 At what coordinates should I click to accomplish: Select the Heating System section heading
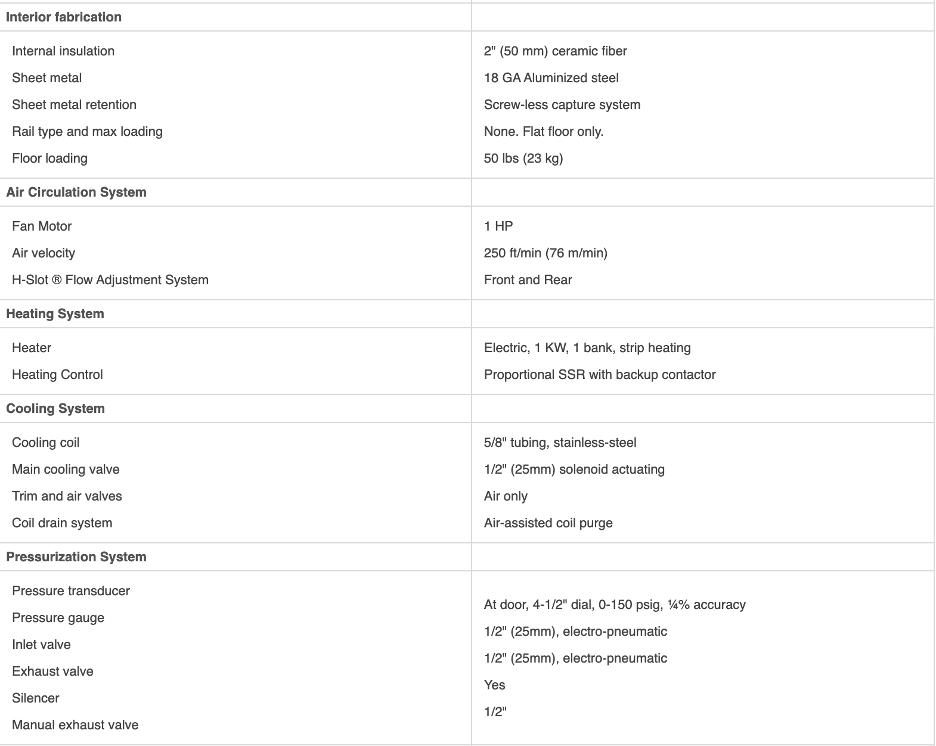coord(55,314)
